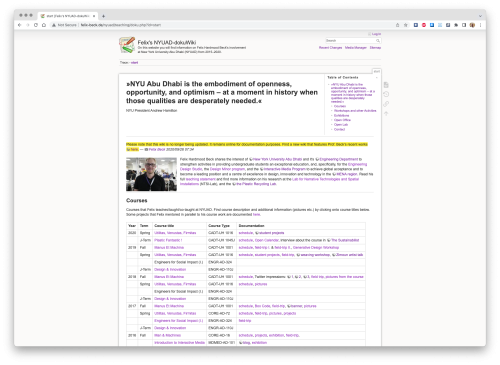Open the Design Minor program link
Viewport: 500px width, 365px height.
tap(227, 169)
